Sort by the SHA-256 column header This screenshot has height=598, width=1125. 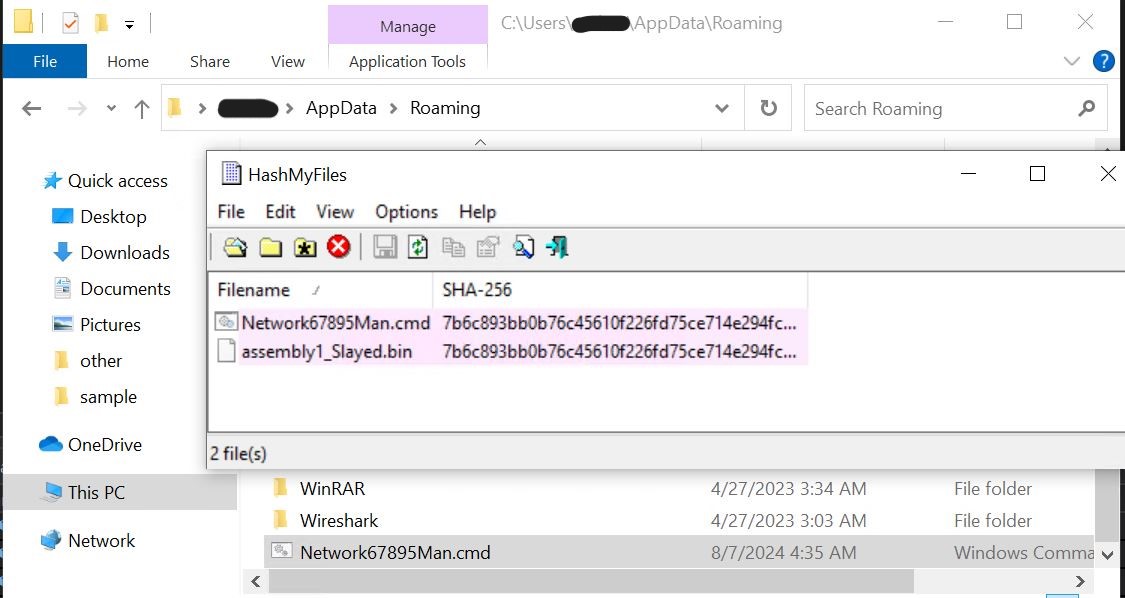point(477,290)
